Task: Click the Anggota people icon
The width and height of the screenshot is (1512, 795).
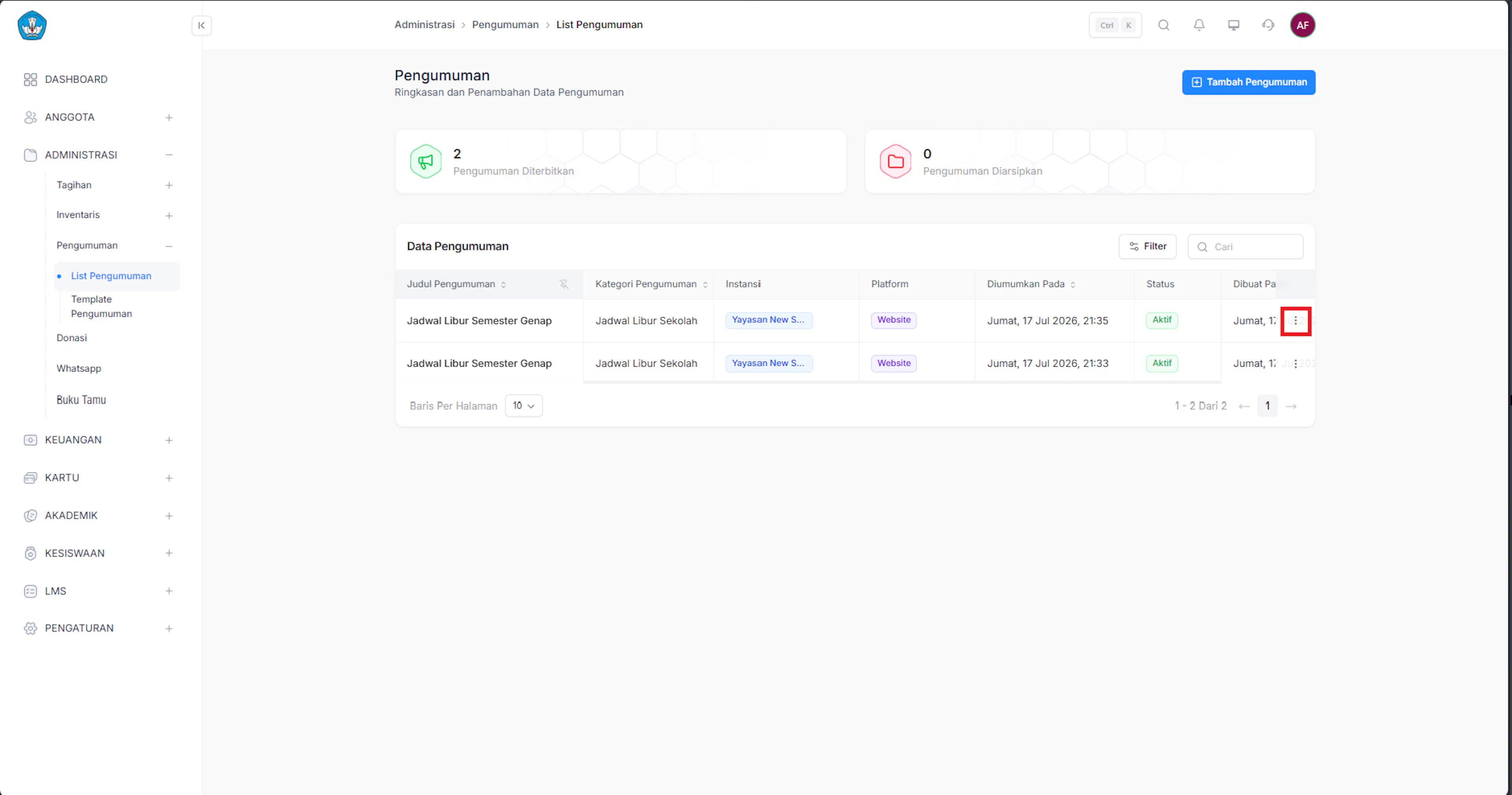Action: 31,117
